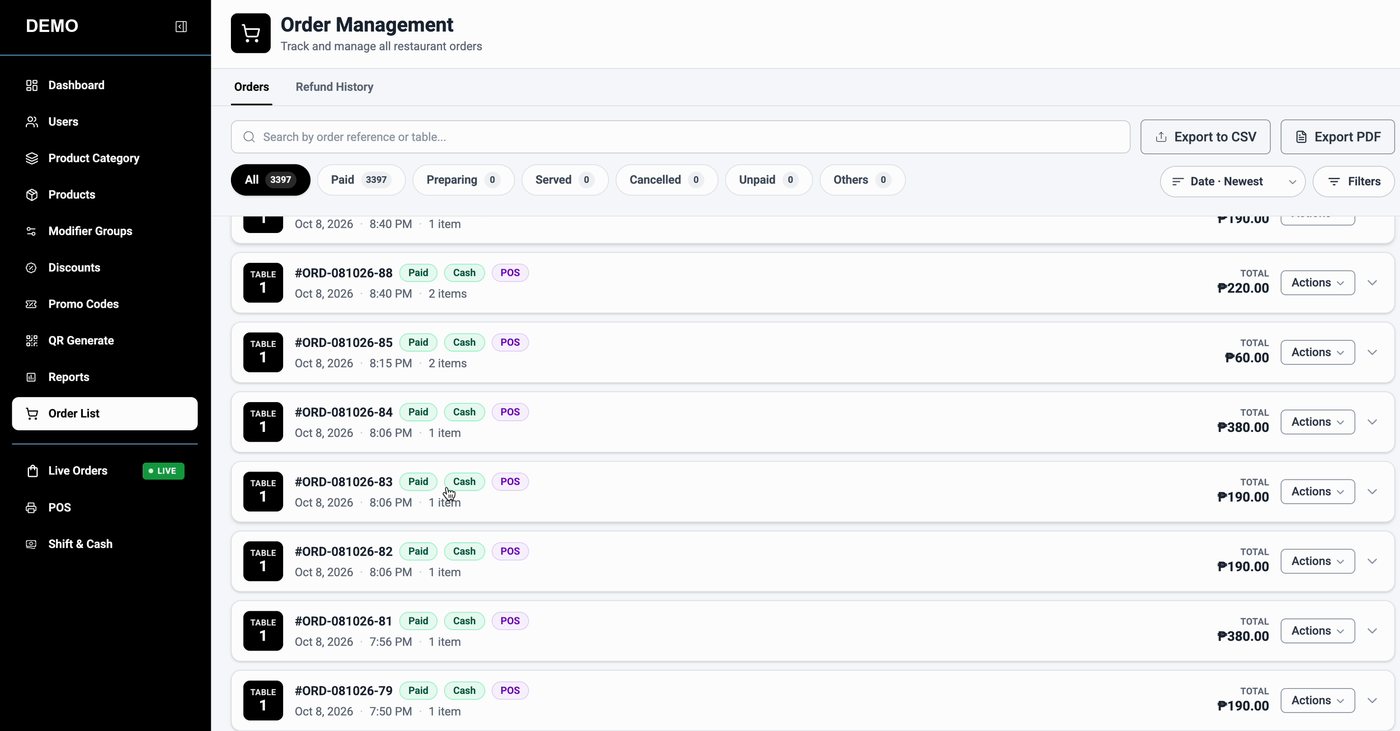Expand order #ORD-081026-84 details chevron
1400x731 pixels.
coord(1372,422)
